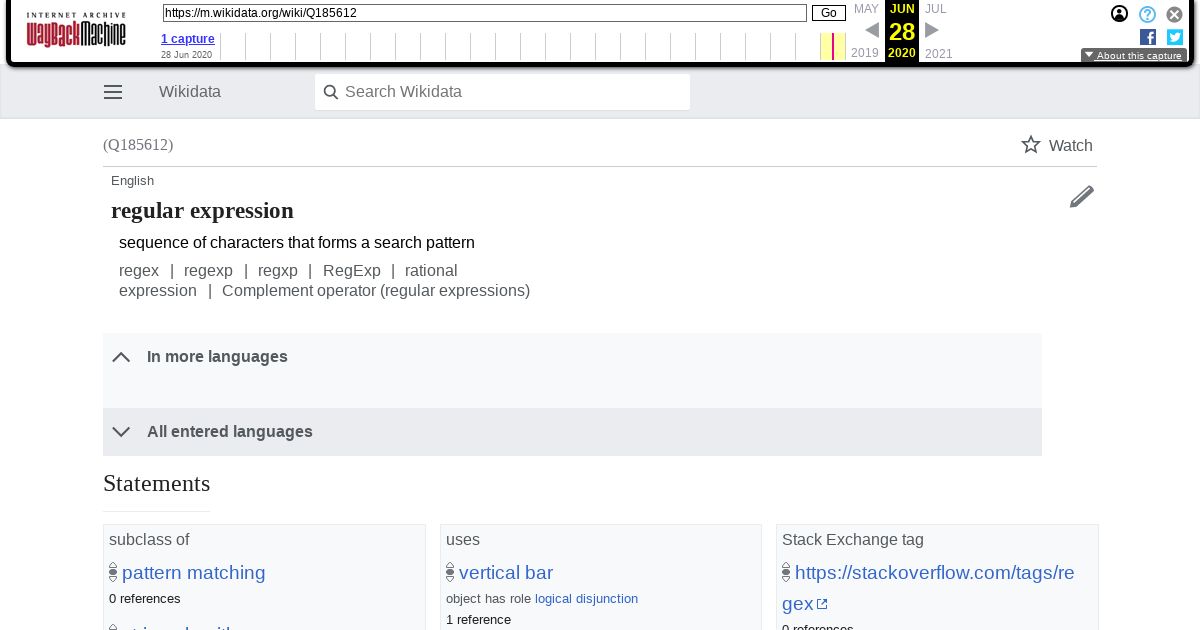Click the Wayback URL input field

click(x=485, y=13)
